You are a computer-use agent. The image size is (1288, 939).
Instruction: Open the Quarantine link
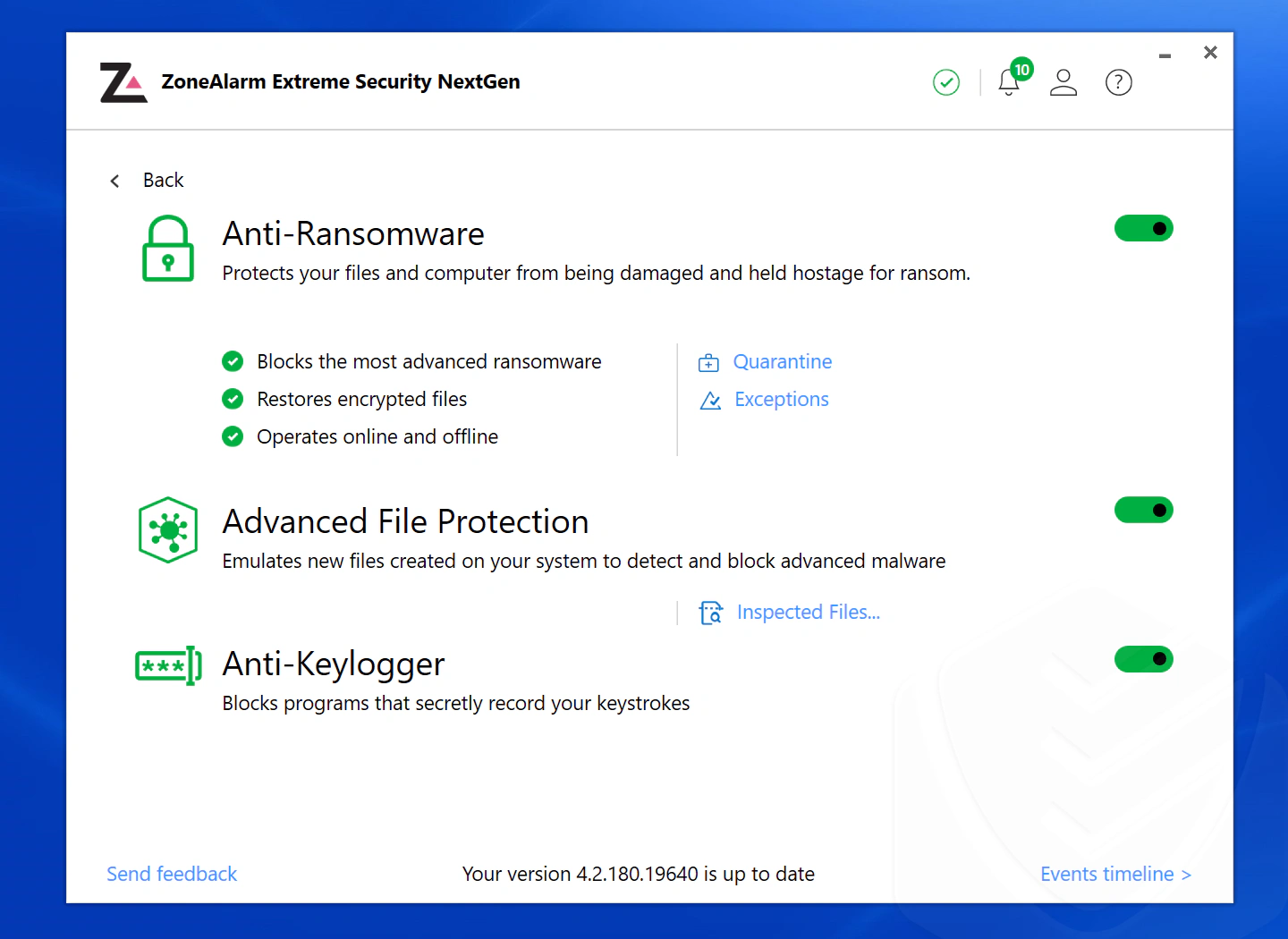[x=783, y=361]
